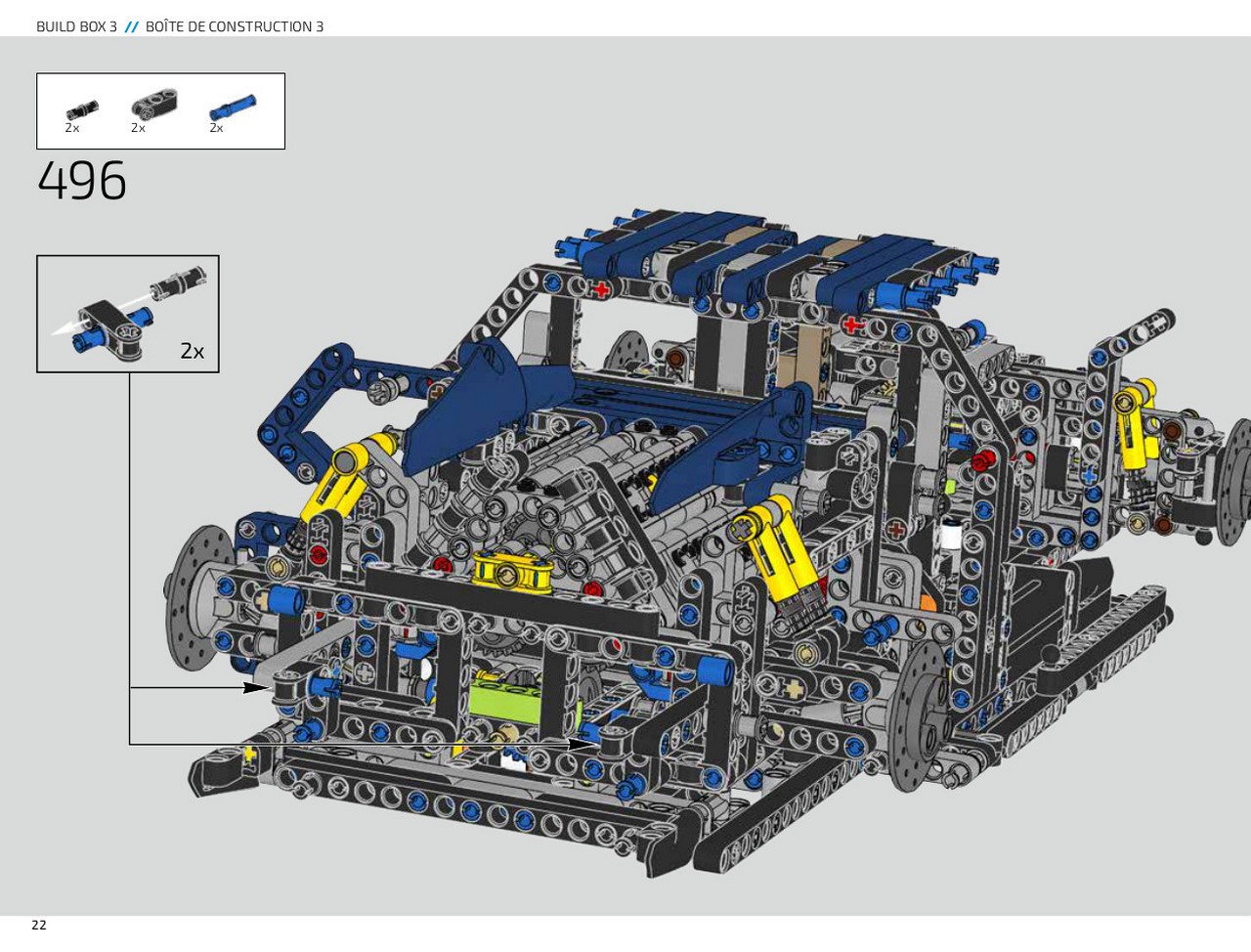1251x952 pixels.
Task: Click the BOÎTE DE CONSTRUCTION 3 header text
Action: (235, 26)
